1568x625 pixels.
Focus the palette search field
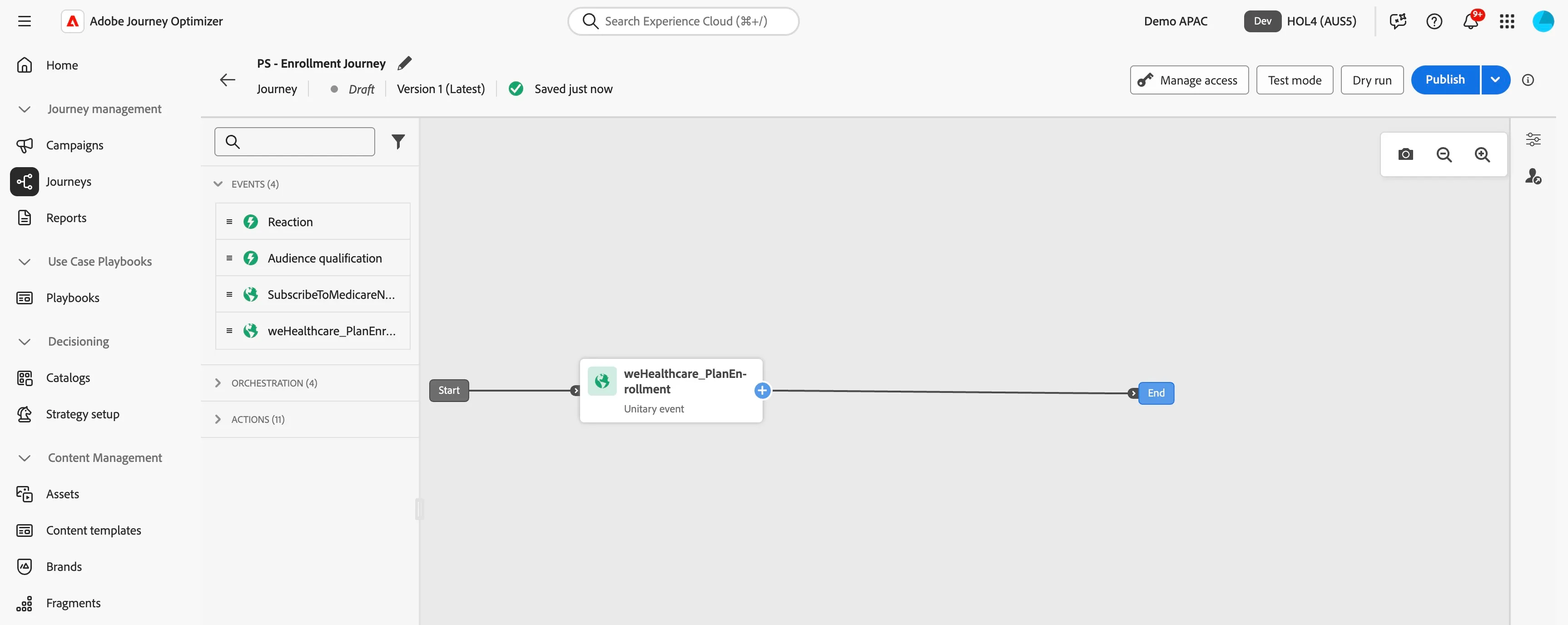click(294, 142)
